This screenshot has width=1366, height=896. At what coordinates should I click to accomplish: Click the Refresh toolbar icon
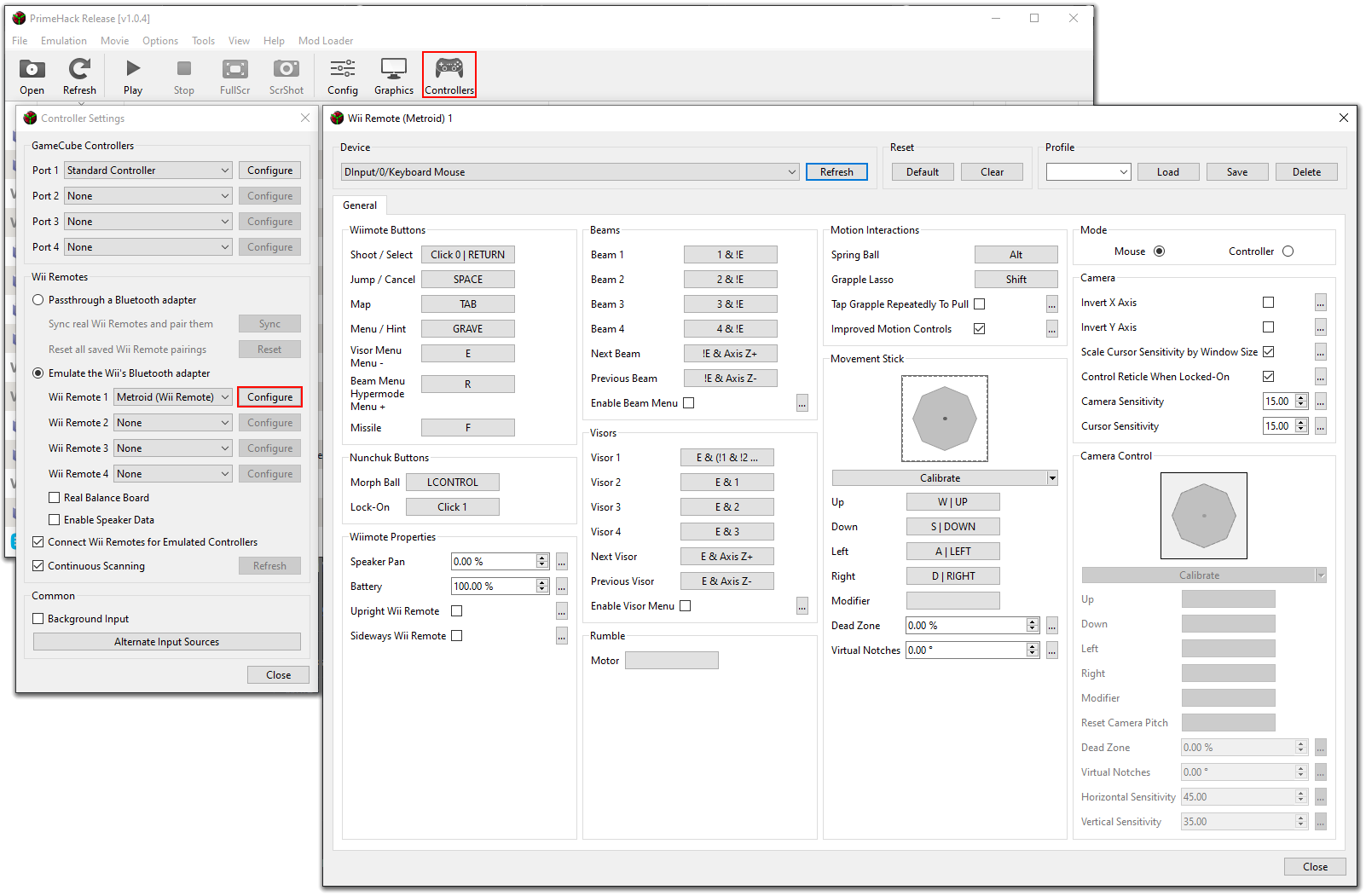point(79,76)
